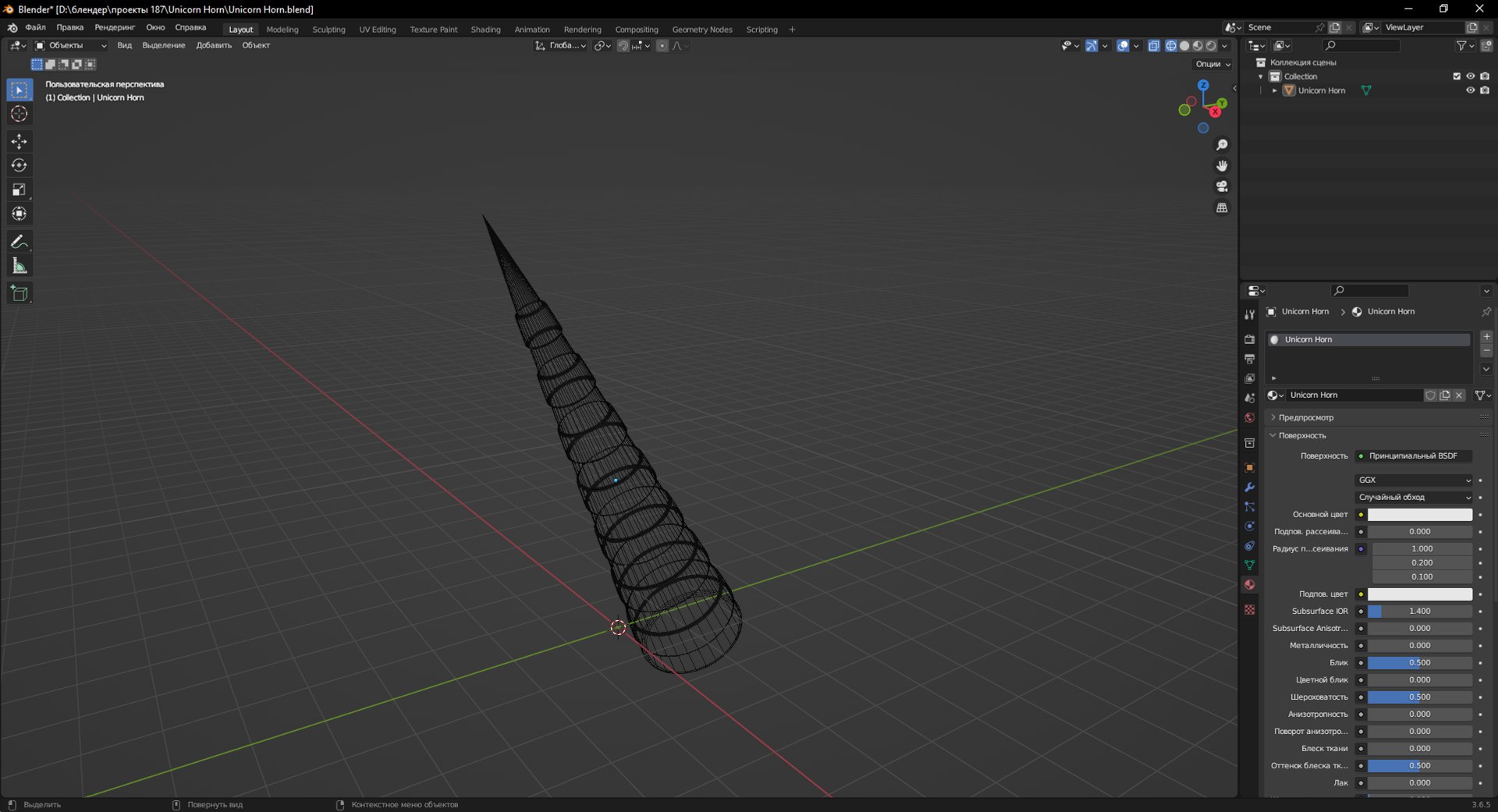Image resolution: width=1498 pixels, height=812 pixels.
Task: Select the Select Box tool
Action: click(x=20, y=90)
